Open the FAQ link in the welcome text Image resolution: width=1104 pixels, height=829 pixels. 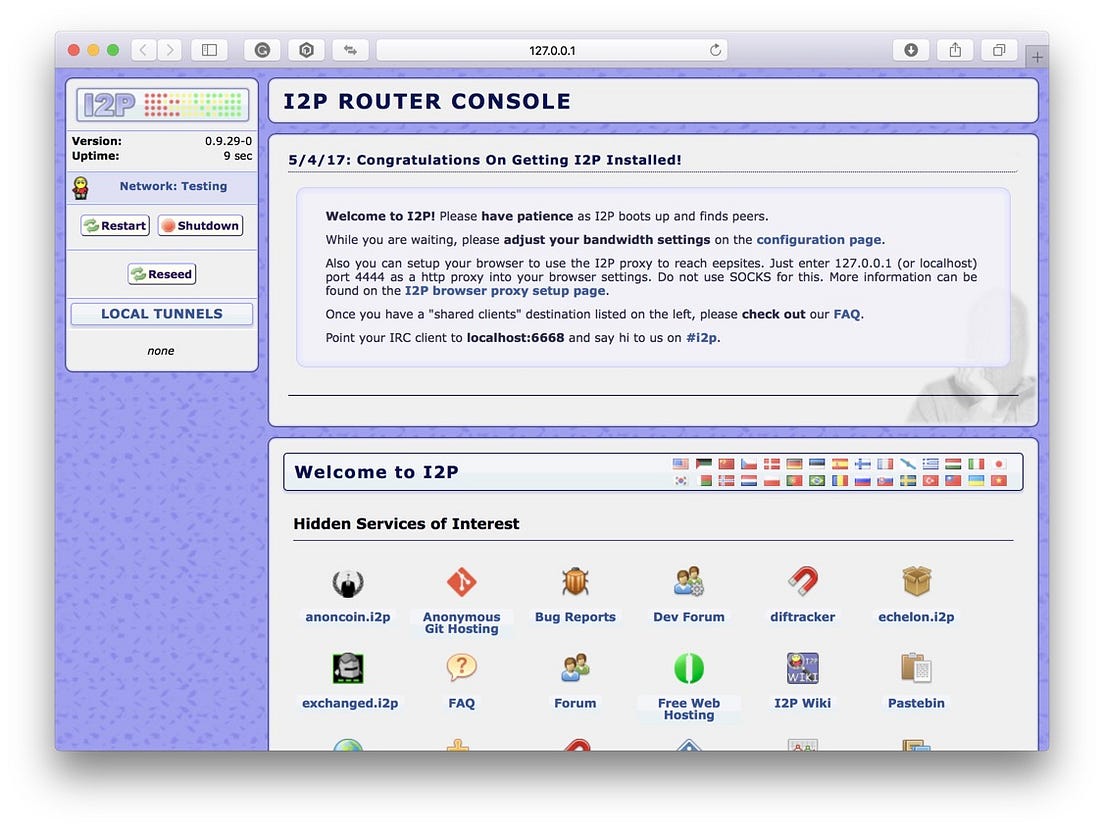tap(847, 314)
